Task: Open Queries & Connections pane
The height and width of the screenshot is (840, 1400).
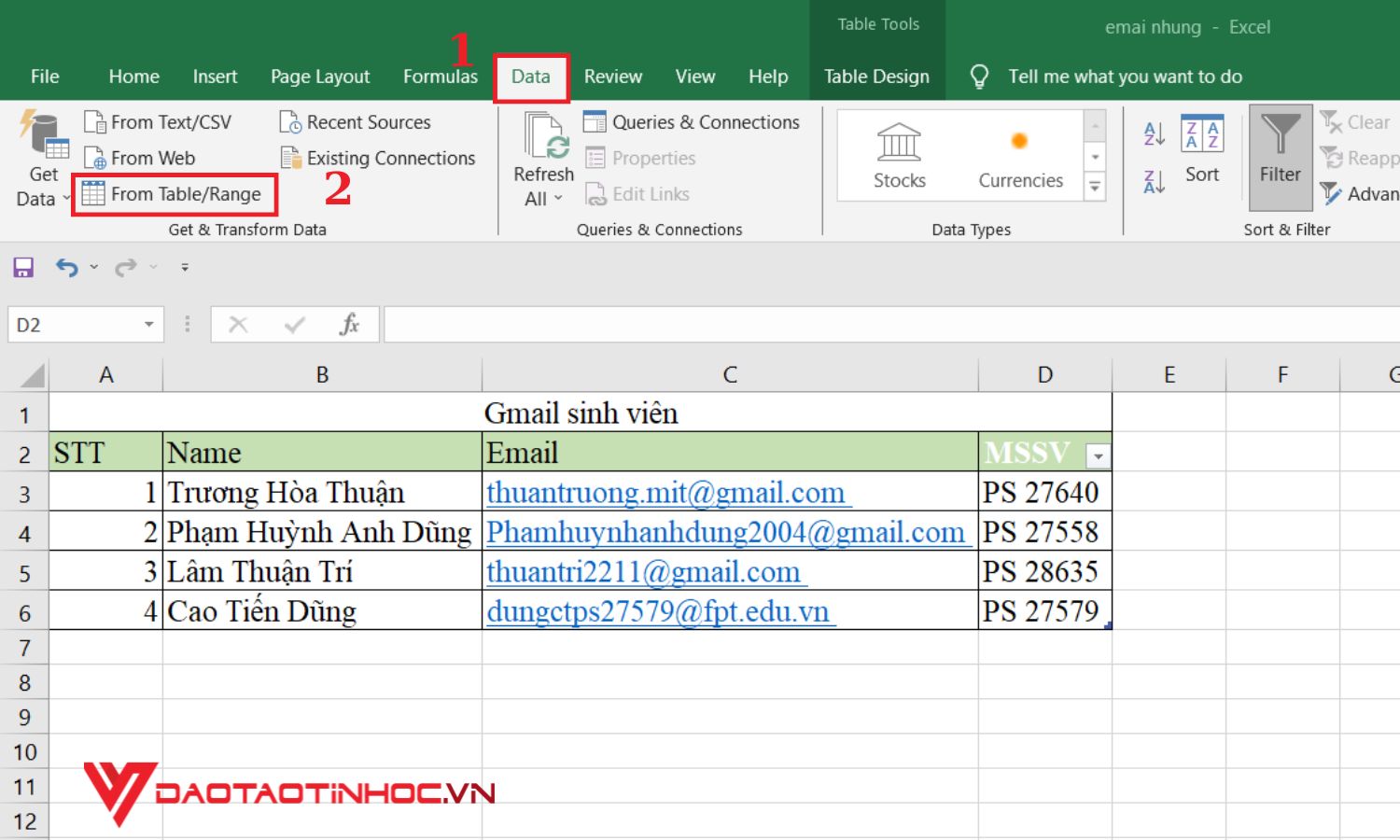Action: point(692,122)
